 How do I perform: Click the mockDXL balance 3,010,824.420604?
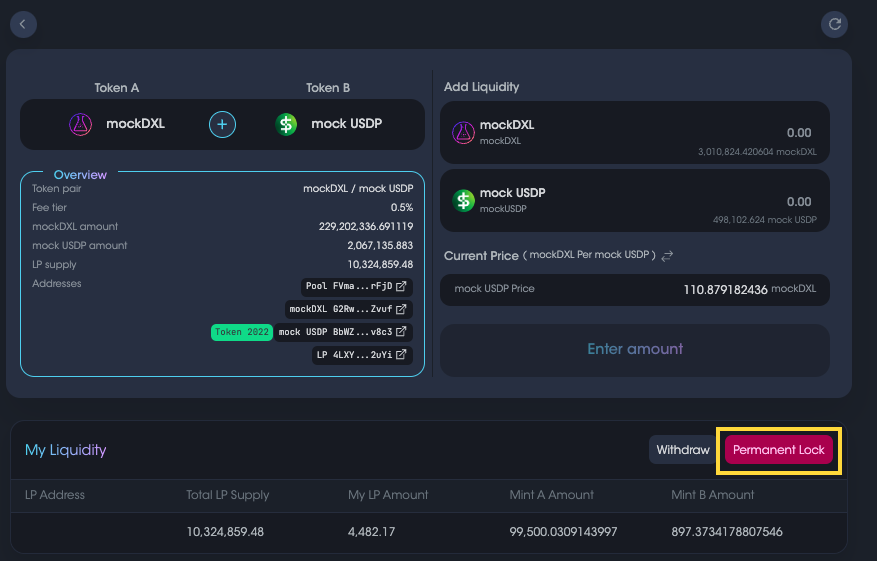757,152
